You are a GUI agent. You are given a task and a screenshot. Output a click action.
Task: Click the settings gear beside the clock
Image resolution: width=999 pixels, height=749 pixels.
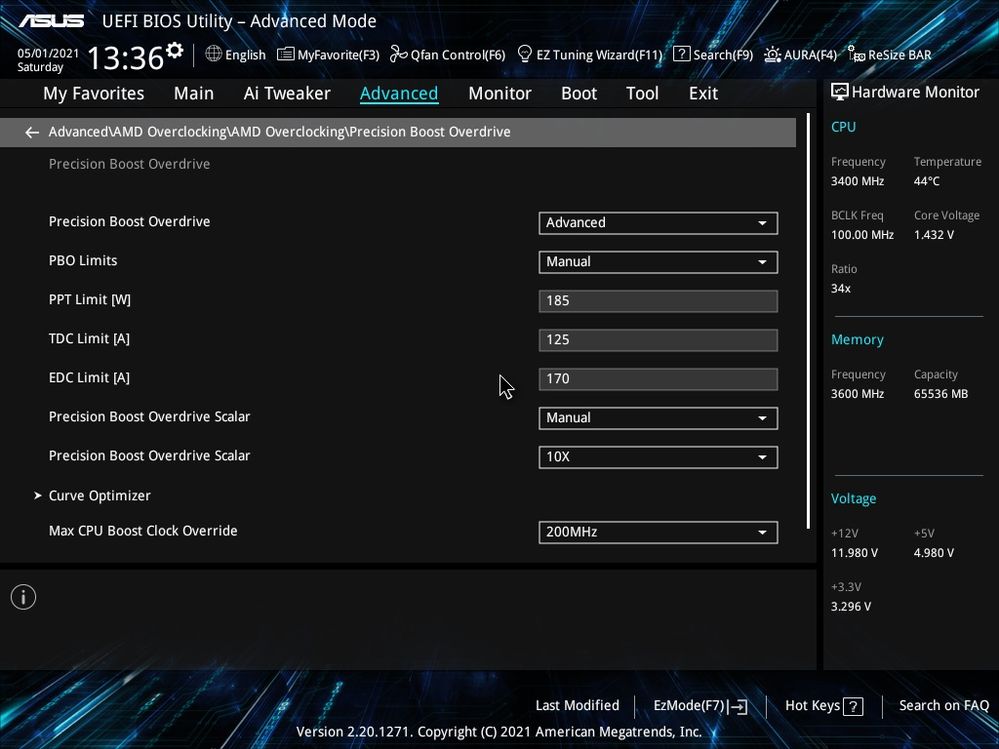[174, 50]
